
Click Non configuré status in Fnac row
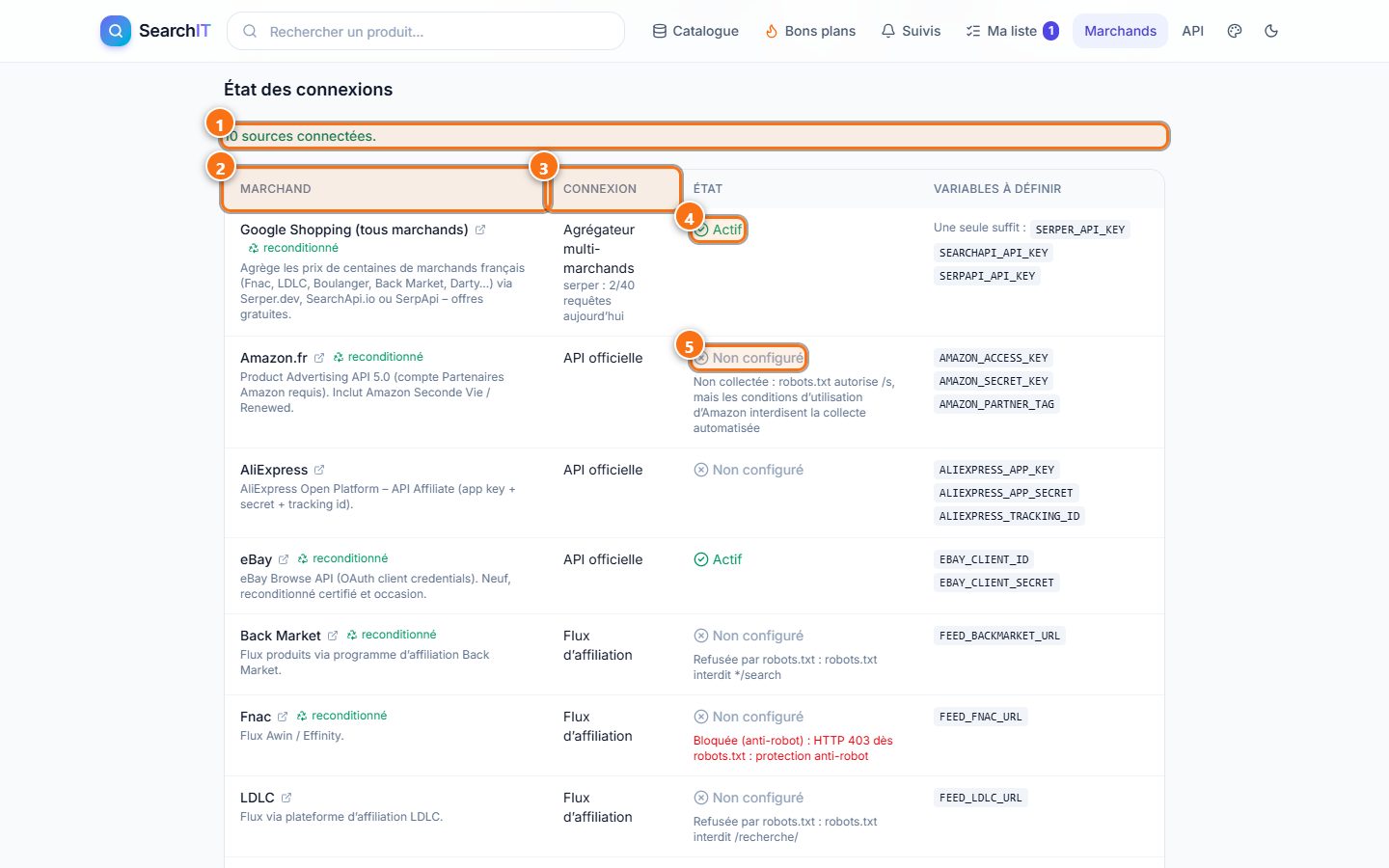click(749, 717)
